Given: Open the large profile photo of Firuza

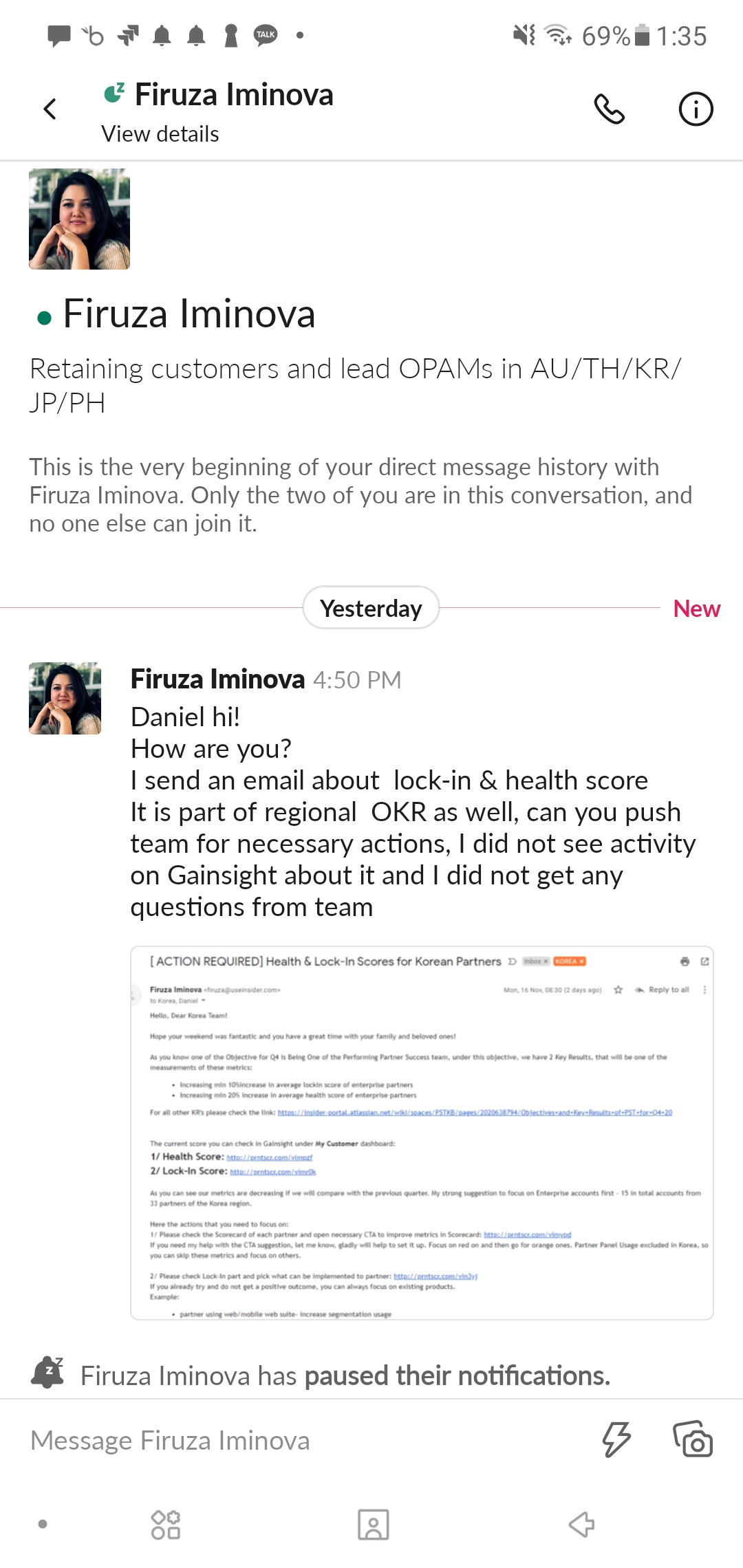Looking at the screenshot, I should click(79, 219).
